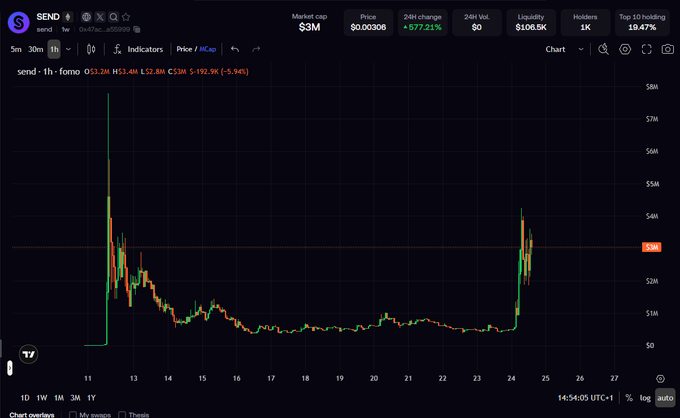Switch chart to Price mode
The width and height of the screenshot is (680, 418).
pos(184,49)
